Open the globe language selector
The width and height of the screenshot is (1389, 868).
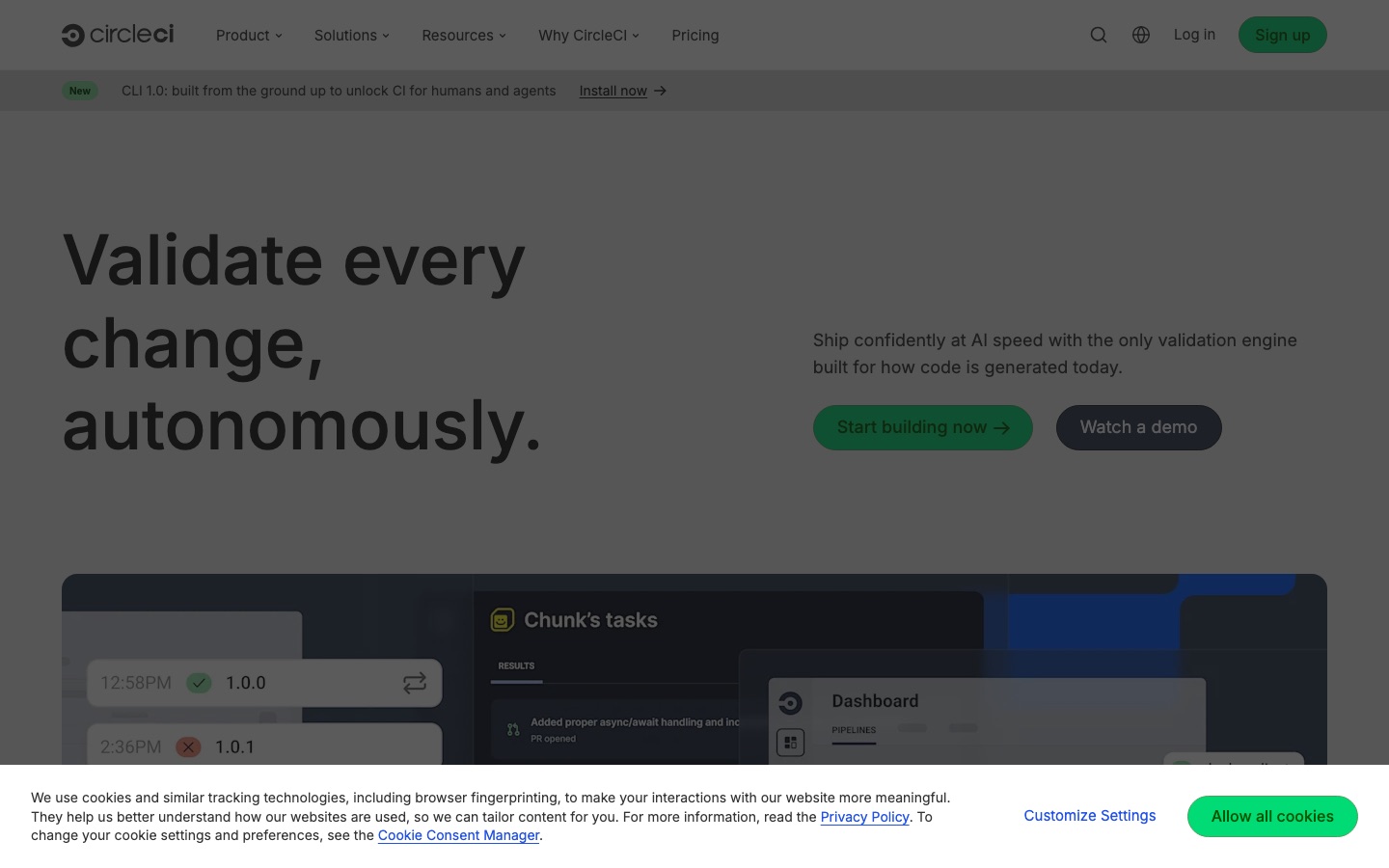[x=1141, y=35]
